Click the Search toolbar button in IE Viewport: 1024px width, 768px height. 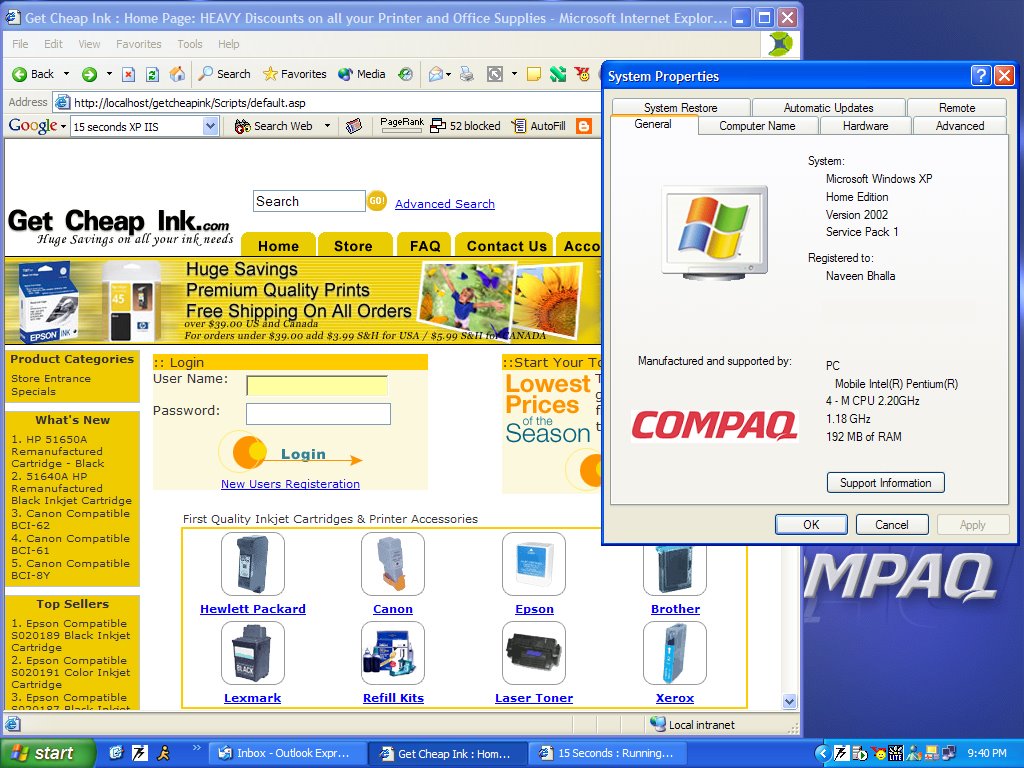point(225,74)
